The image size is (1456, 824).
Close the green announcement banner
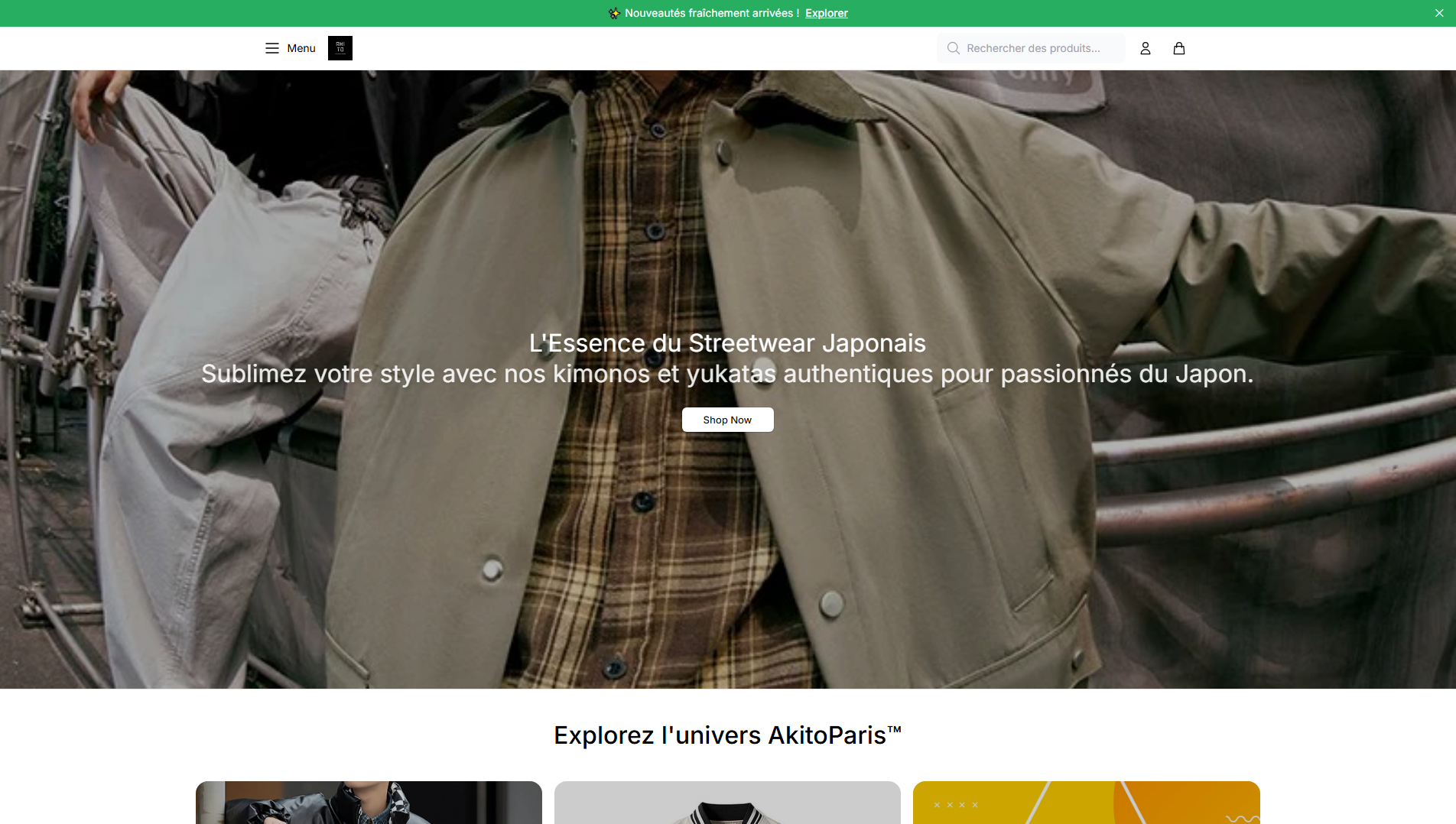1439,13
